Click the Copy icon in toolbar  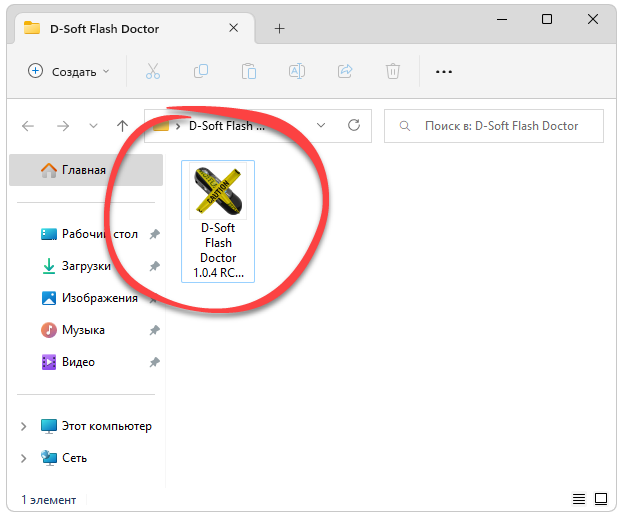(201, 71)
